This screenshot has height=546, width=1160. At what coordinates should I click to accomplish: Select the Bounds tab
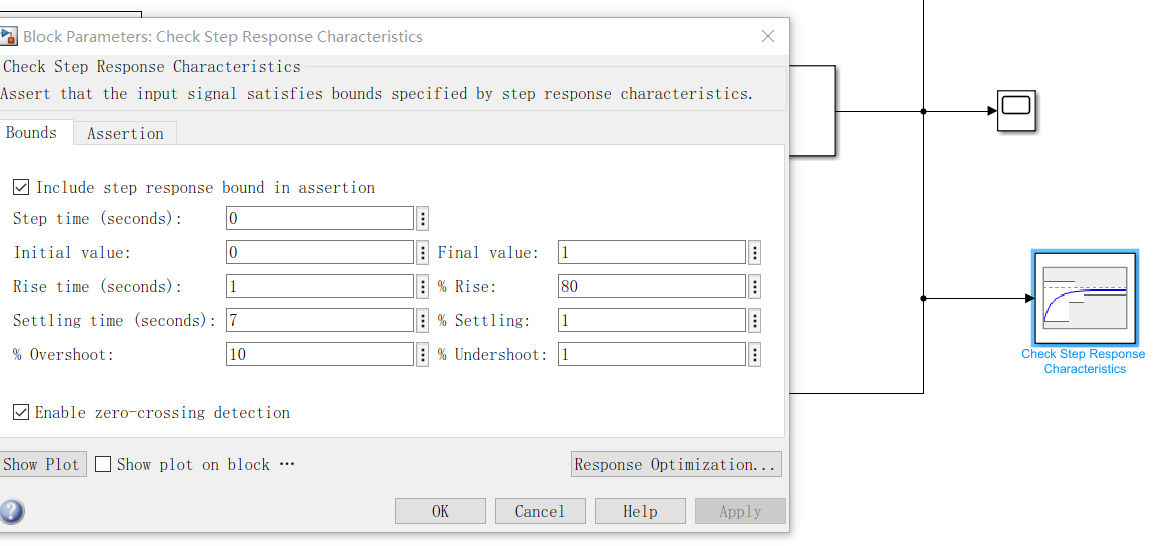(x=33, y=132)
